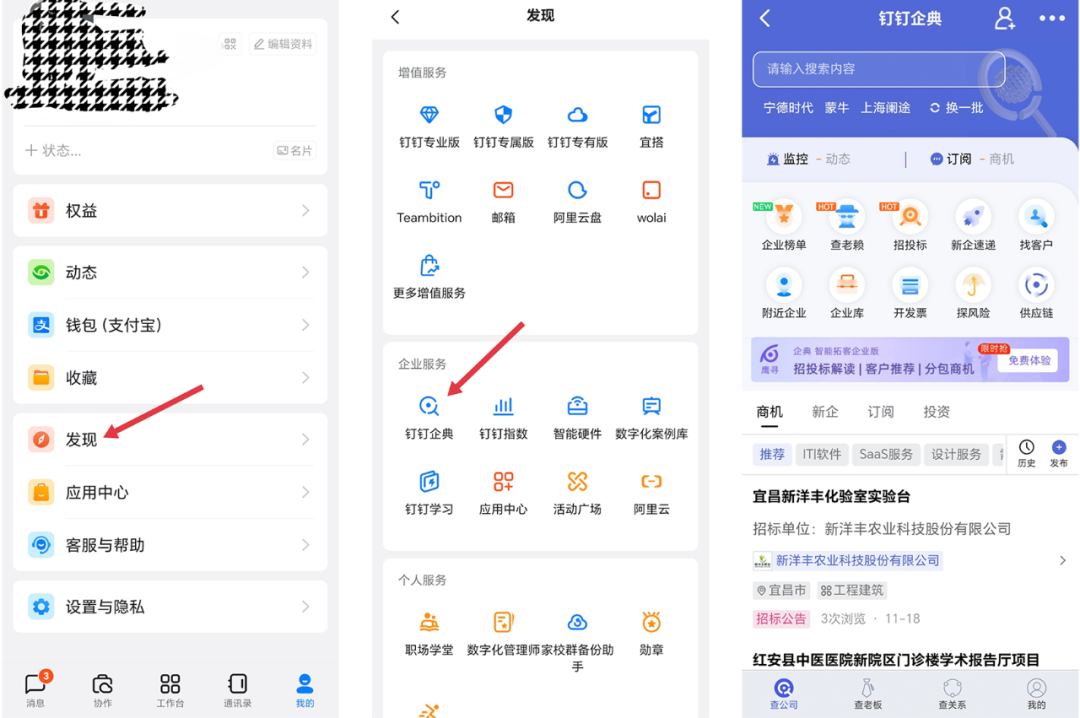Image resolution: width=1080 pixels, height=718 pixels.
Task: Open 阿里云盘 icon
Action: (577, 202)
